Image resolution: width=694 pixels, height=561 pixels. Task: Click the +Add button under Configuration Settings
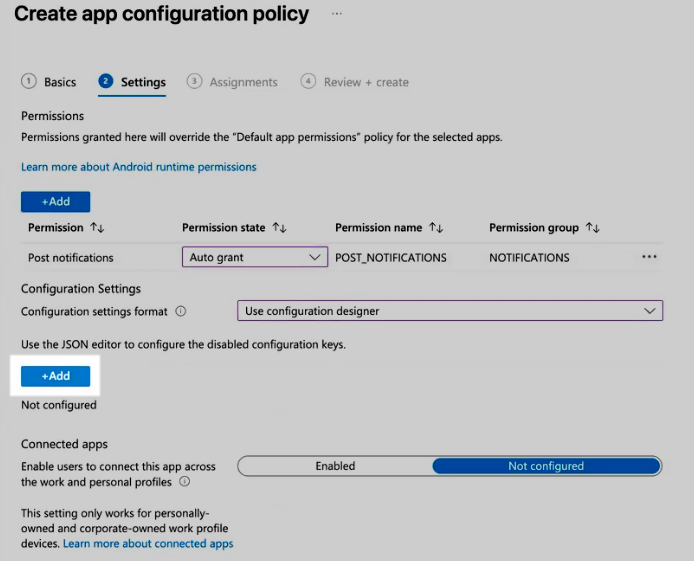(x=55, y=376)
